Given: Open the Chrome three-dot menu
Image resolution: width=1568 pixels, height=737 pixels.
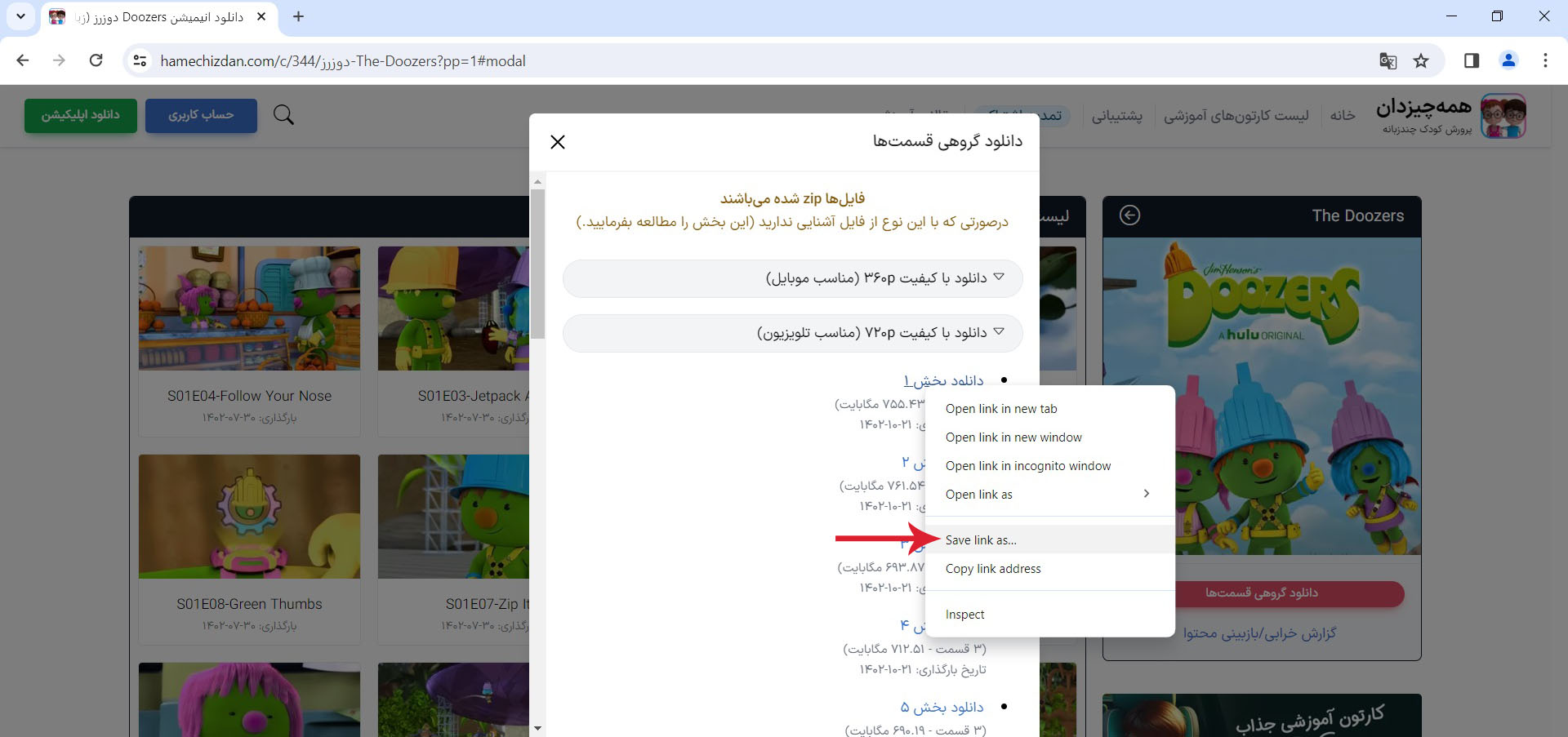Looking at the screenshot, I should pos(1545,60).
